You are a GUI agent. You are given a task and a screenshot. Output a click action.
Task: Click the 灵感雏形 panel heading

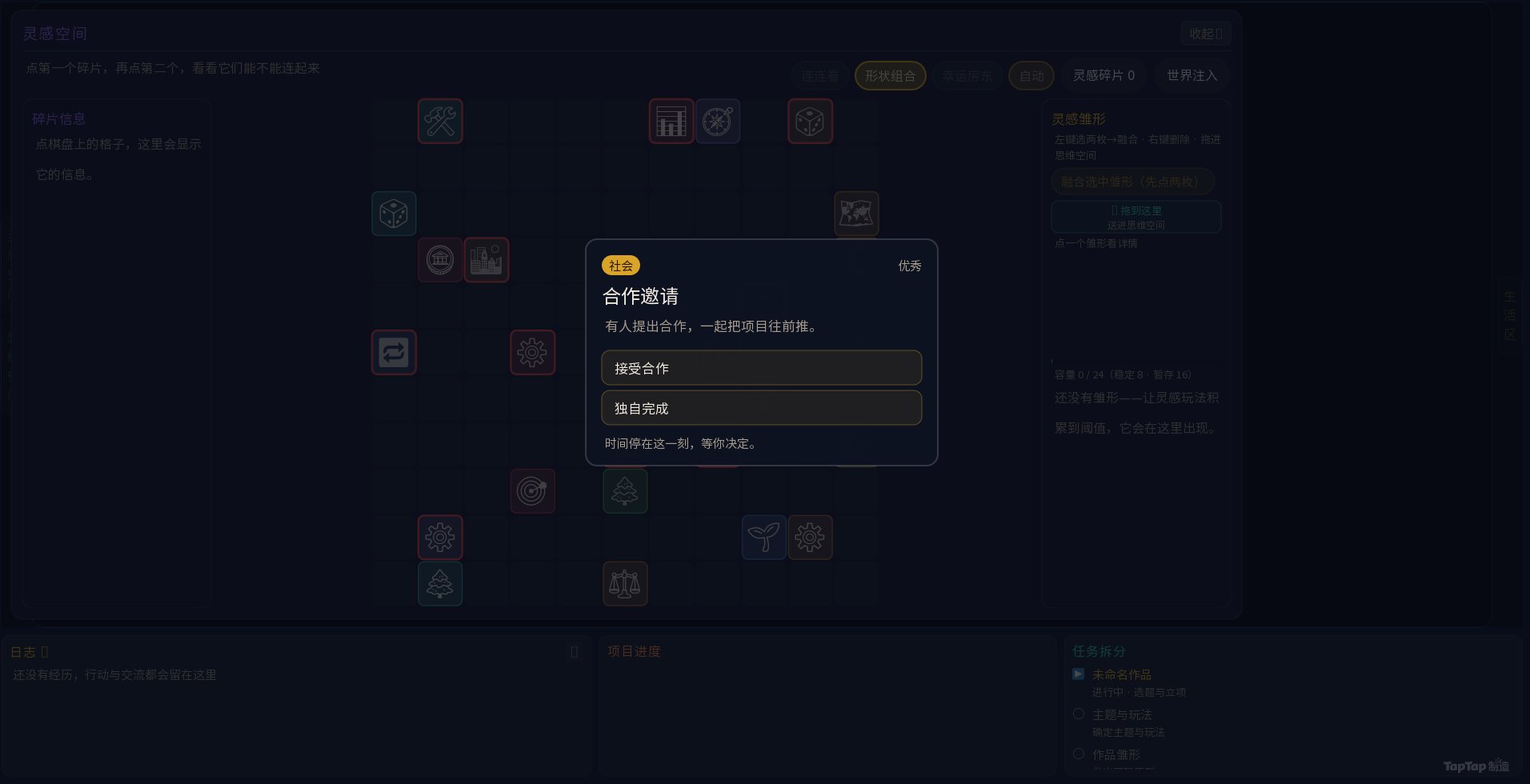(x=1079, y=119)
